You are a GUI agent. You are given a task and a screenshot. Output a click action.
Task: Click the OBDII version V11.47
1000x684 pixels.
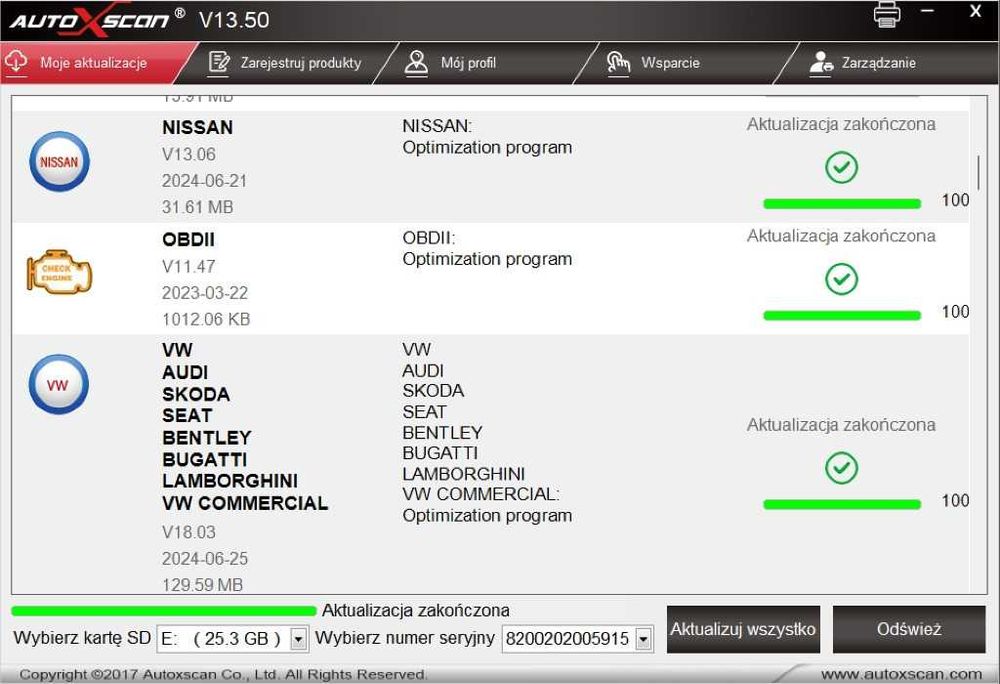[189, 266]
